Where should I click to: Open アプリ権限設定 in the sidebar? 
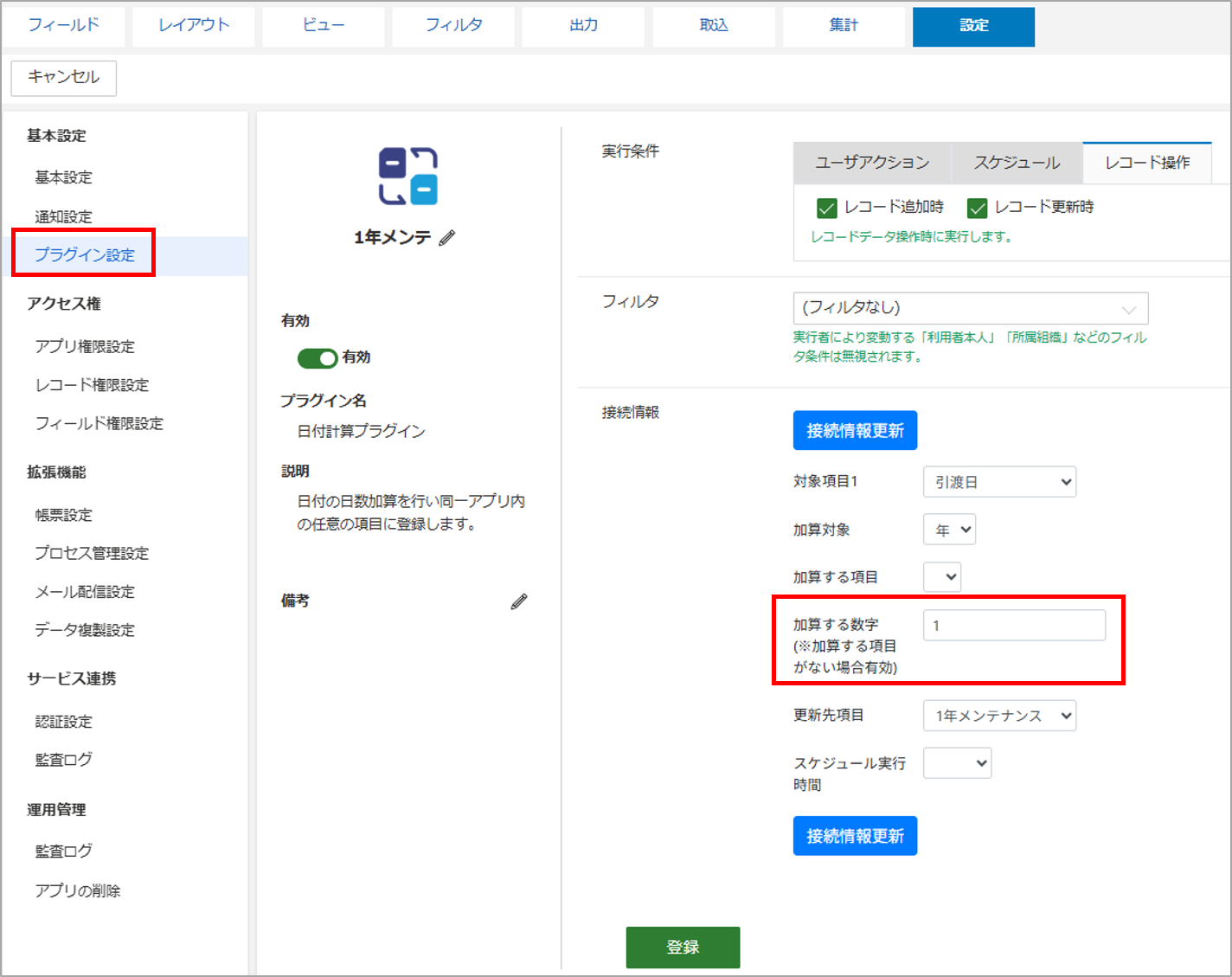point(85,346)
